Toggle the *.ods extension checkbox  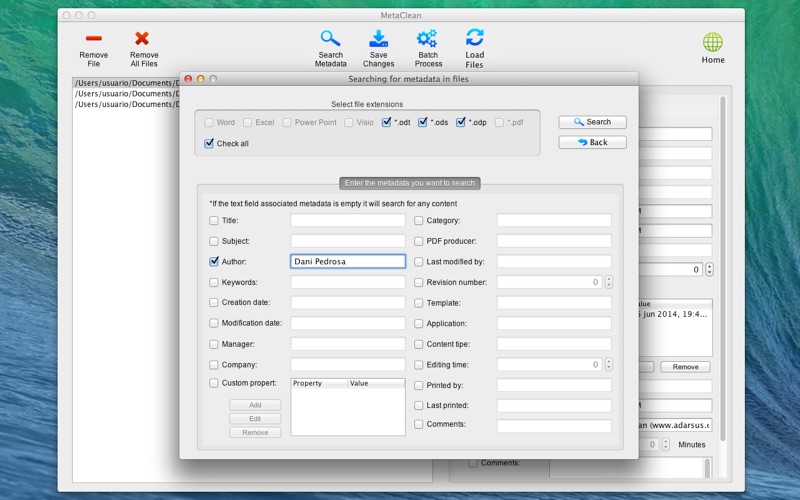422,122
